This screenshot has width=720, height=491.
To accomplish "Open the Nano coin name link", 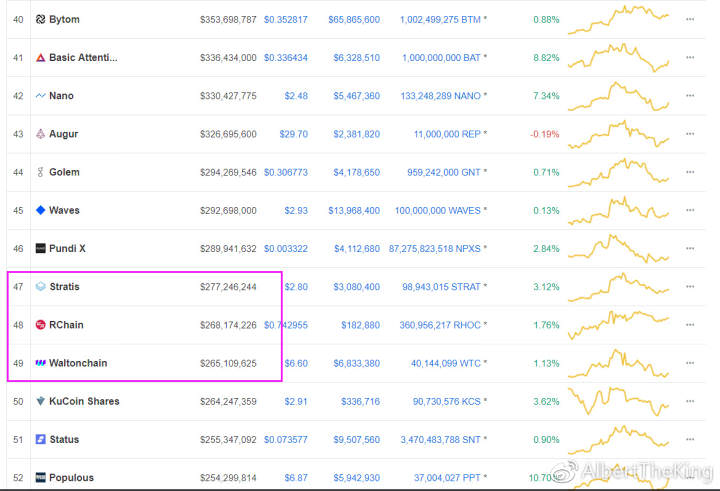I will (61, 96).
